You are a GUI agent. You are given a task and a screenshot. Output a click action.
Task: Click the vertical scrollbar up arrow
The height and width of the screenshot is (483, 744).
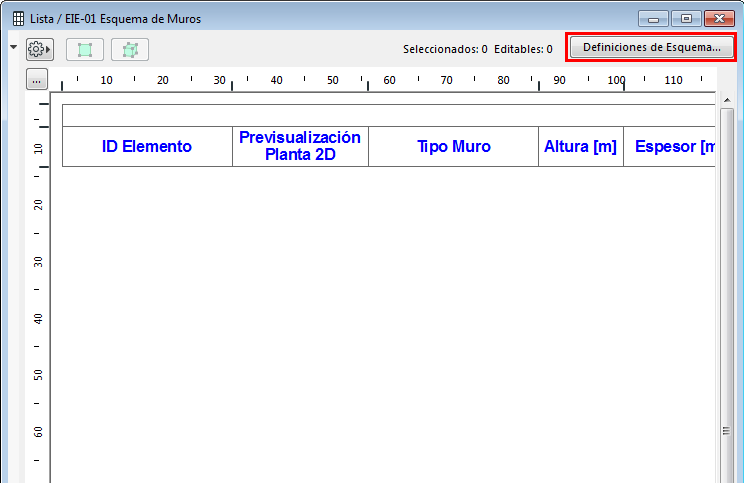[x=727, y=100]
